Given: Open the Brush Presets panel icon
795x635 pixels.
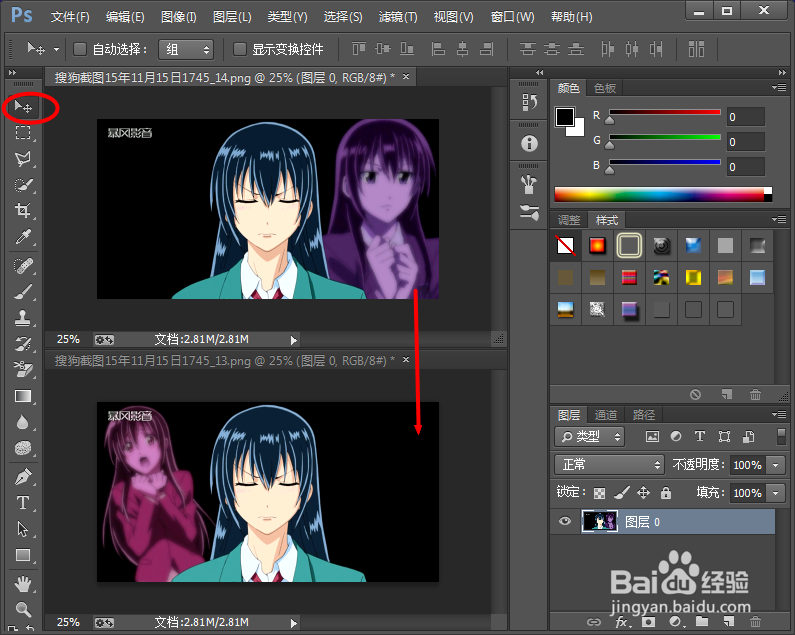Looking at the screenshot, I should click(529, 185).
